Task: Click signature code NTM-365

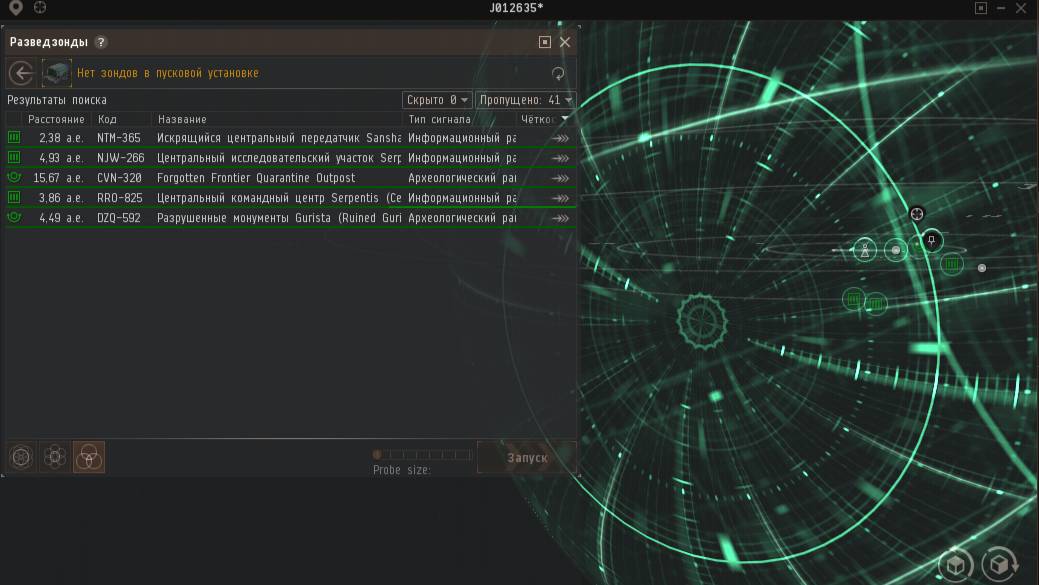Action: pos(119,138)
